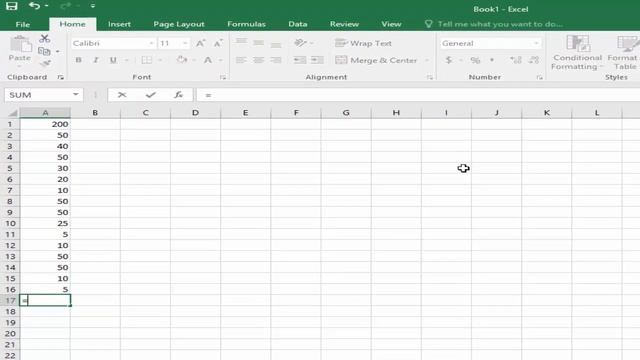The width and height of the screenshot is (640, 360).
Task: Switch to the View tab
Action: pyautogui.click(x=391, y=24)
